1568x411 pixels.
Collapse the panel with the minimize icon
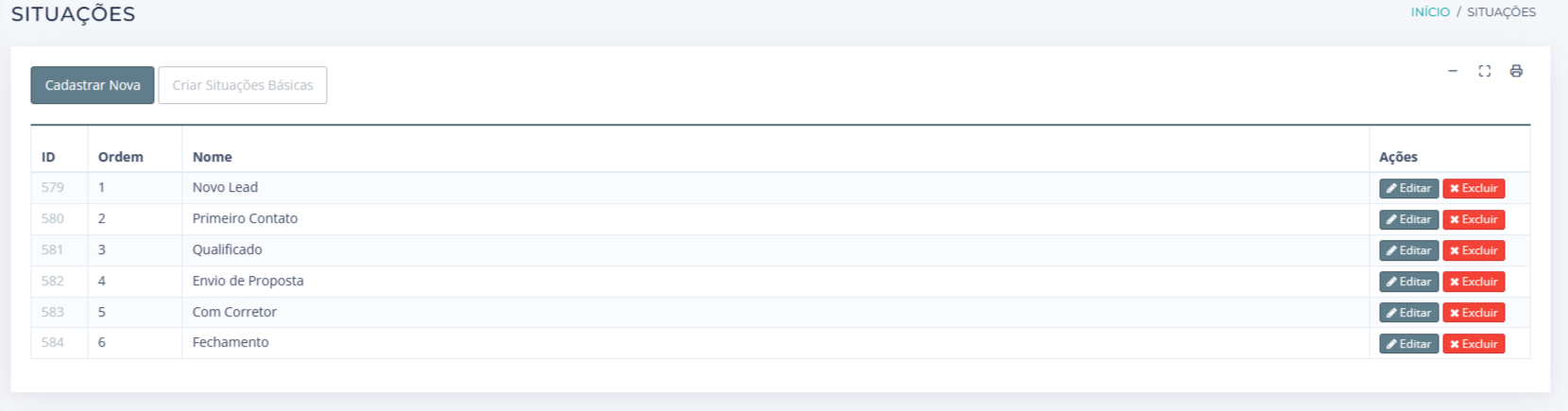tap(1453, 71)
